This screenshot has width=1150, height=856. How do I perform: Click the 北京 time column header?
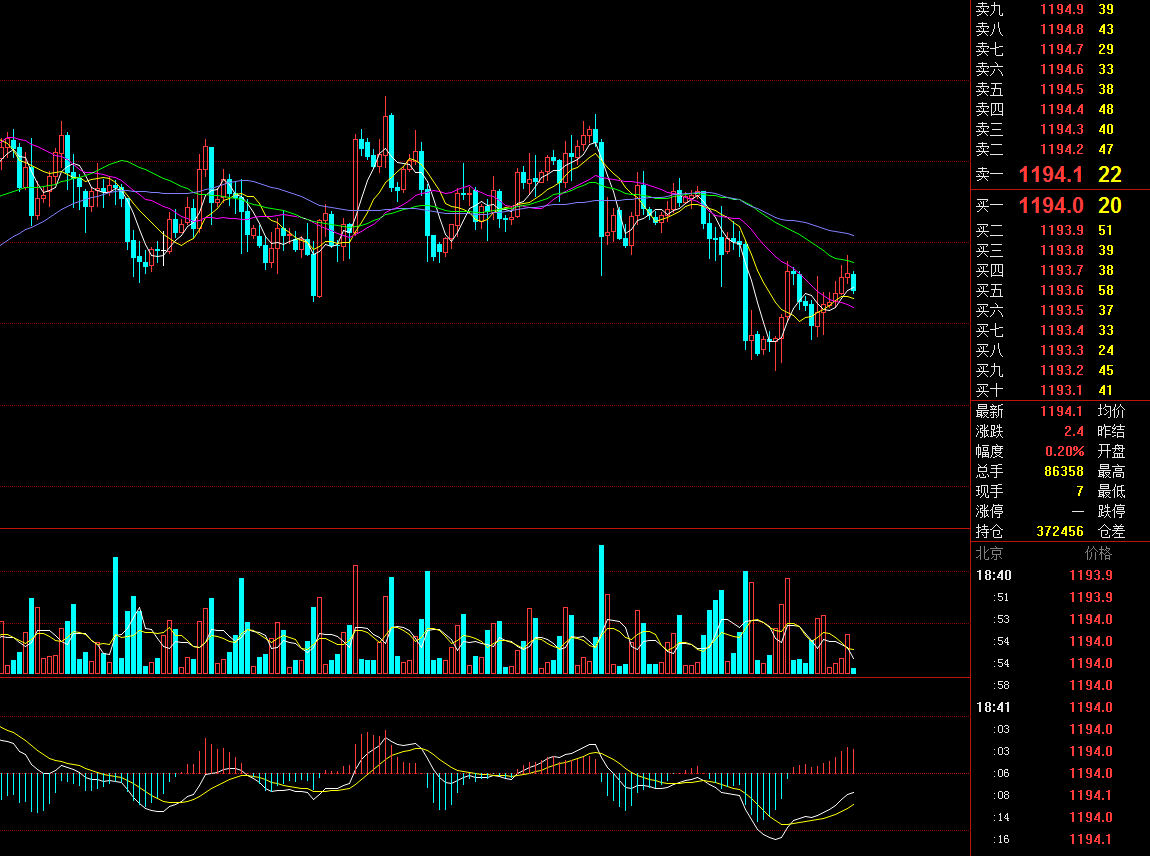[989, 553]
